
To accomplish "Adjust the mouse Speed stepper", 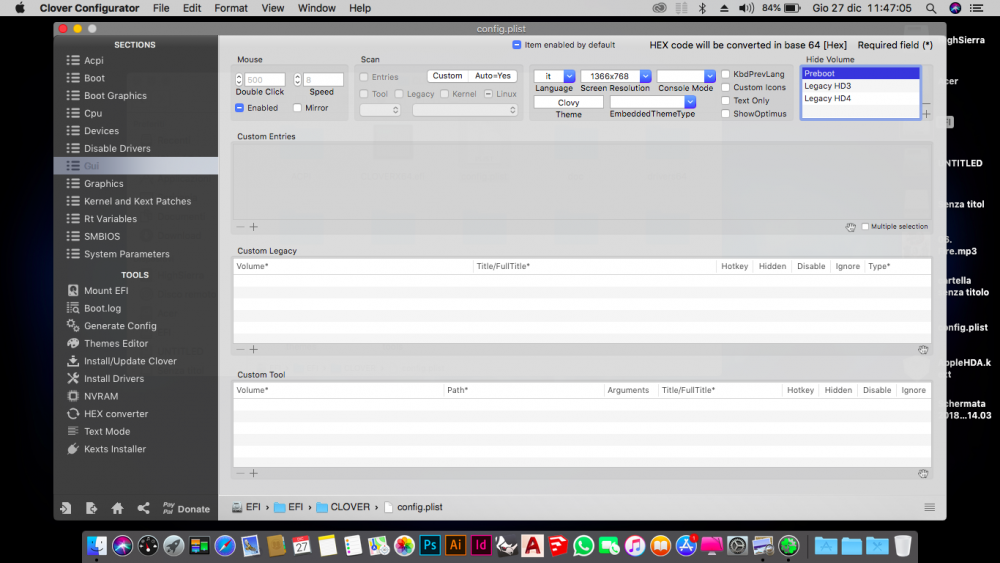I will 297,80.
